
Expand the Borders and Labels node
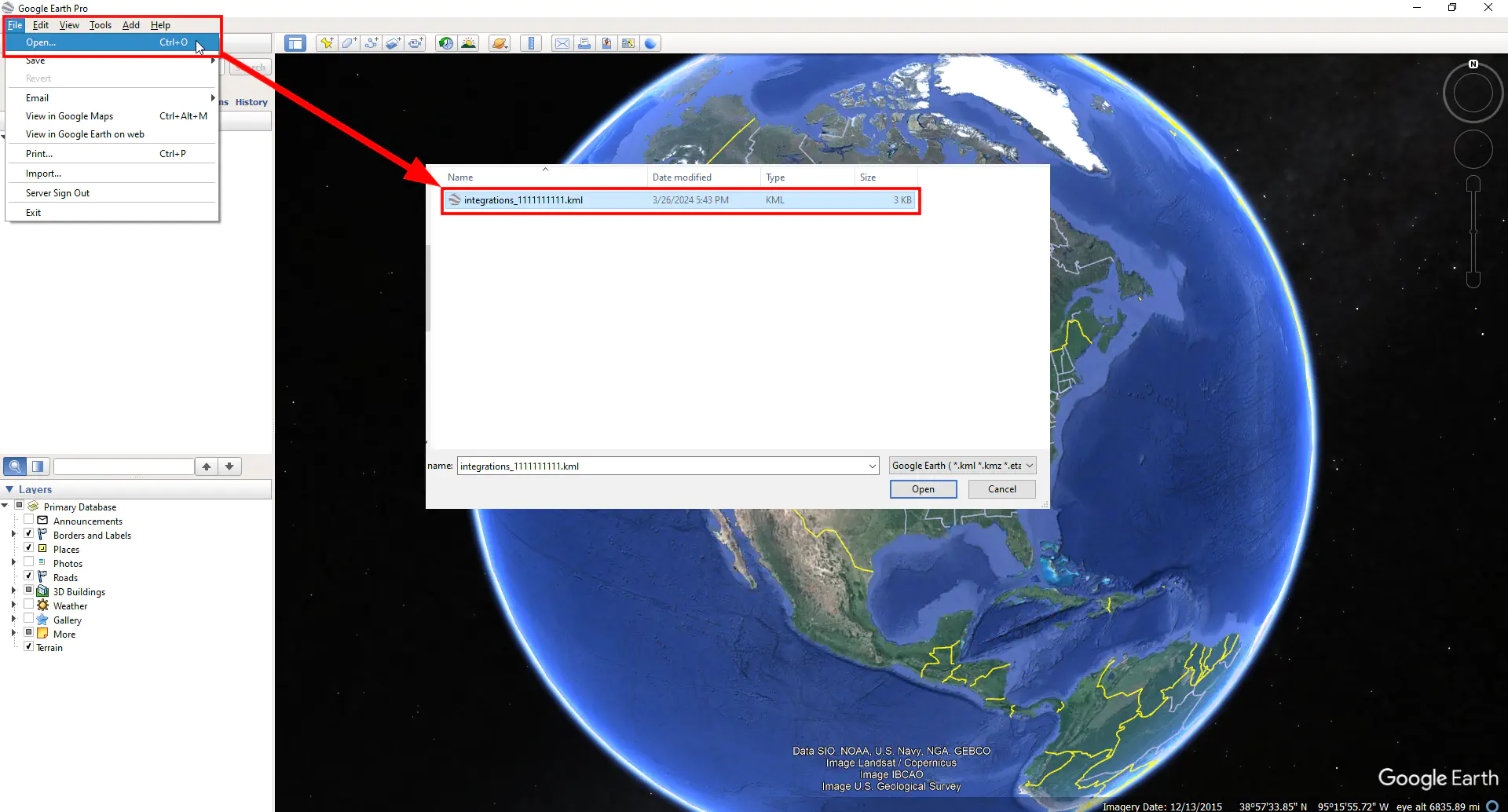pyautogui.click(x=13, y=534)
